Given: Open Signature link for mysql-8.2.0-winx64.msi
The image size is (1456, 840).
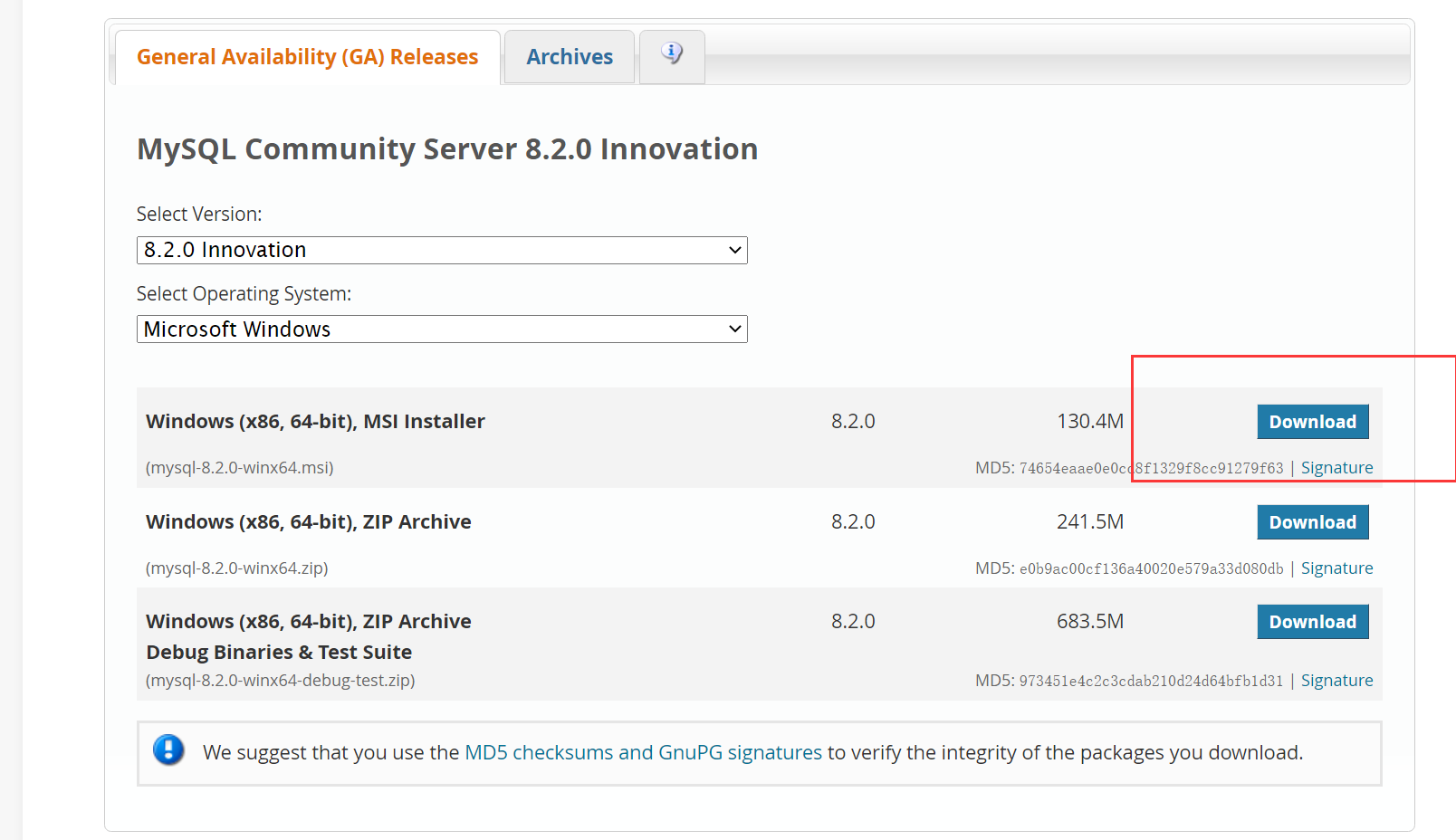Looking at the screenshot, I should point(1336,468).
